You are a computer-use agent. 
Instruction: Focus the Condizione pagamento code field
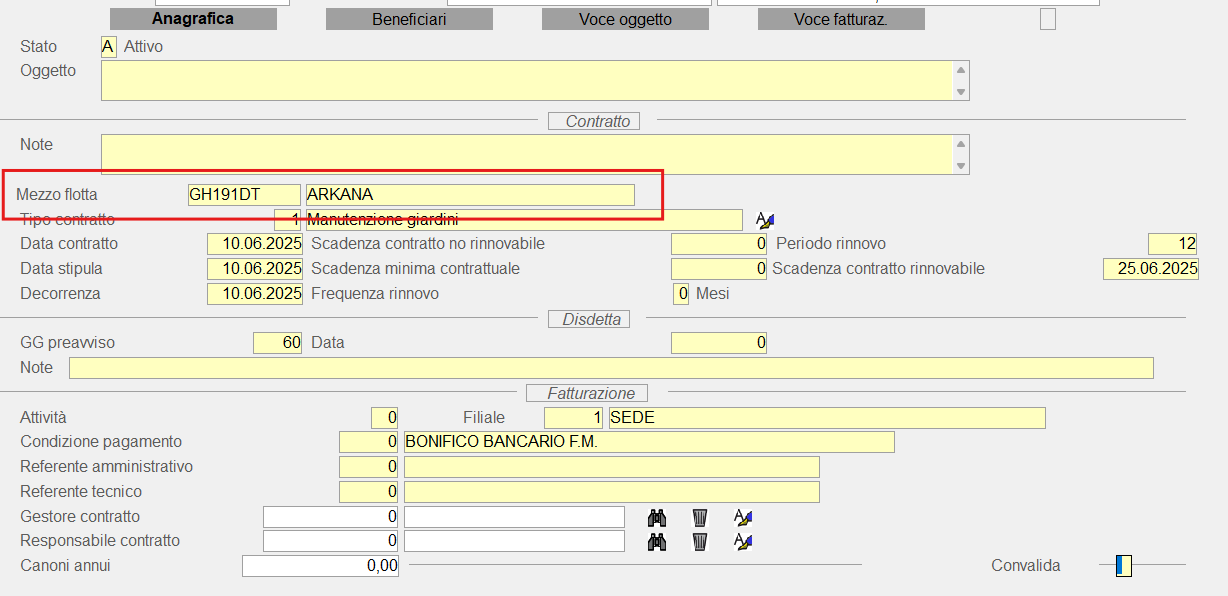(368, 442)
